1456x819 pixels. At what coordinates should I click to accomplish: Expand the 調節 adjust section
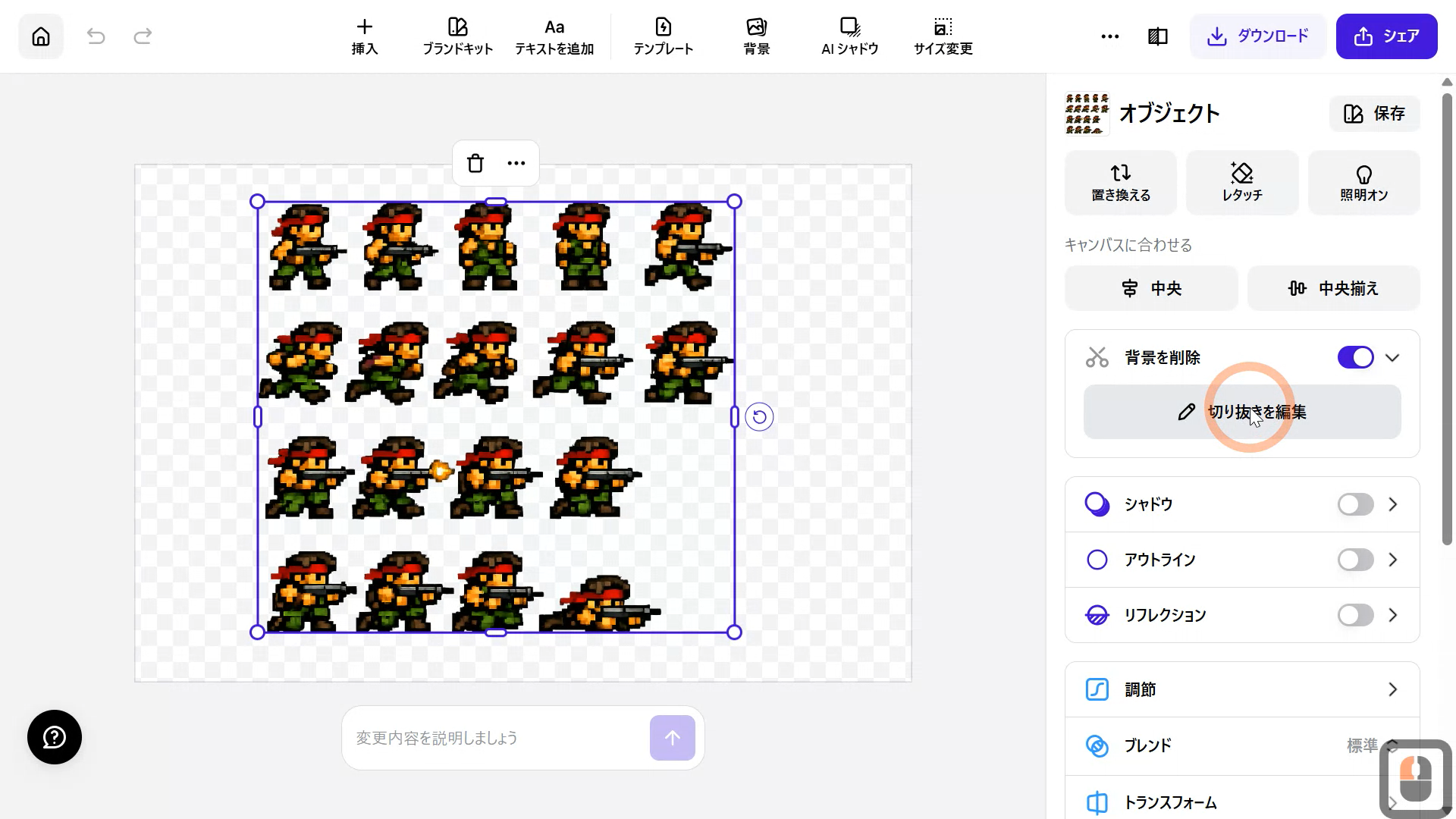coord(1242,689)
